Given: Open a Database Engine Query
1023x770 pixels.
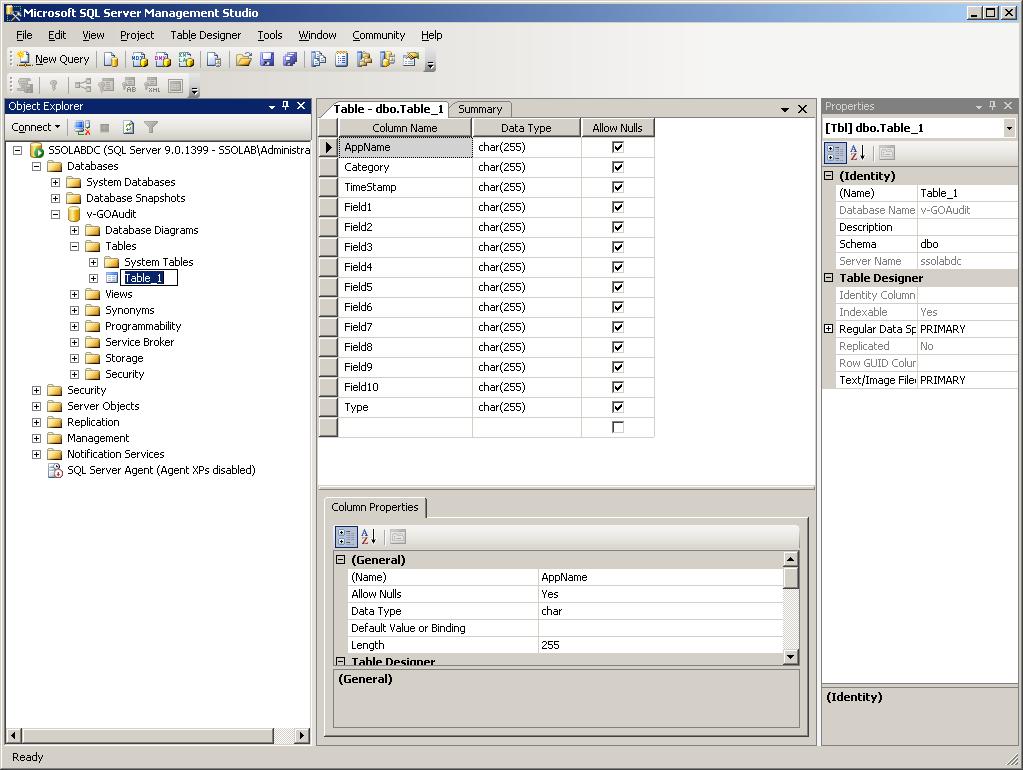Looking at the screenshot, I should click(x=111, y=59).
